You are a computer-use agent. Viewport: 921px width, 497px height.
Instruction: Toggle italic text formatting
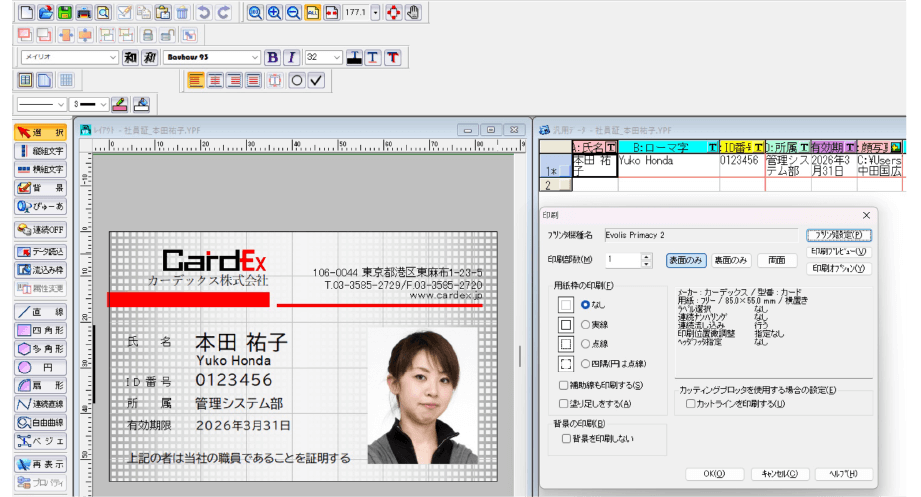pos(291,57)
